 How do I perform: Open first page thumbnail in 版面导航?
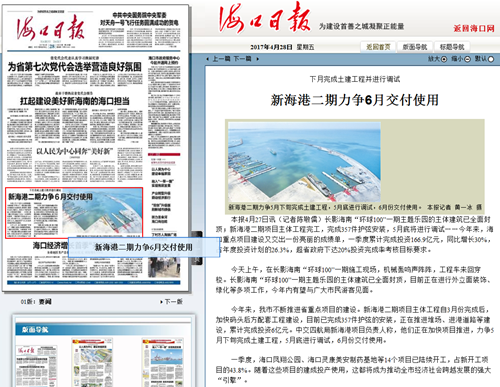tap(36, 366)
